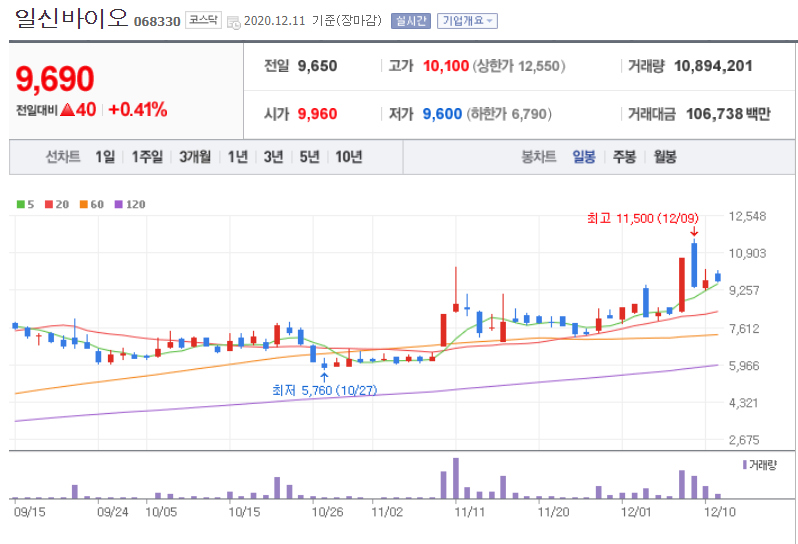The image size is (798, 544).
Task: Click the tallest volume bar near 11/11
Action: click(x=455, y=478)
